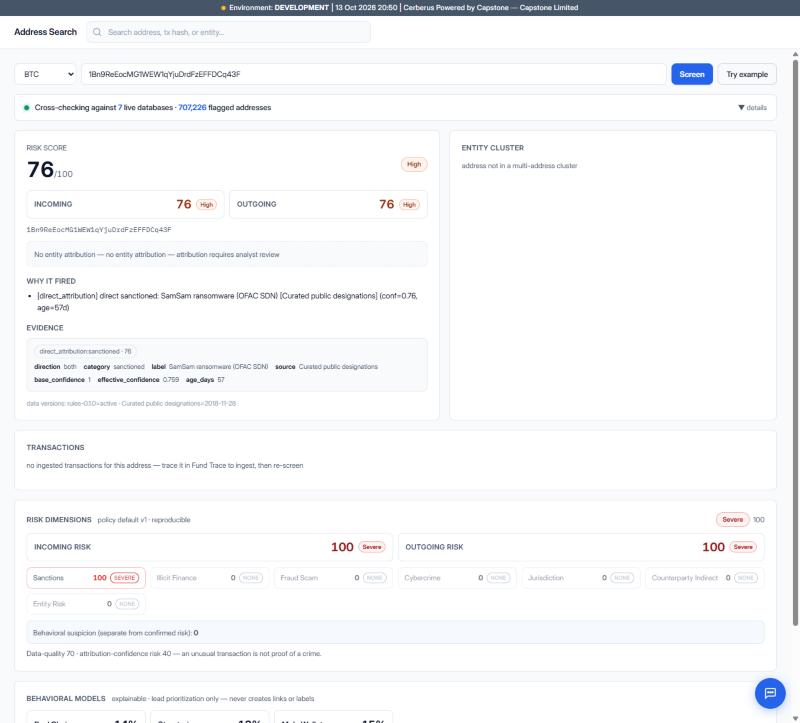Image resolution: width=800 pixels, height=723 pixels.
Task: Open the Sanctions 100 SEVERE dimension
Action: (86, 578)
